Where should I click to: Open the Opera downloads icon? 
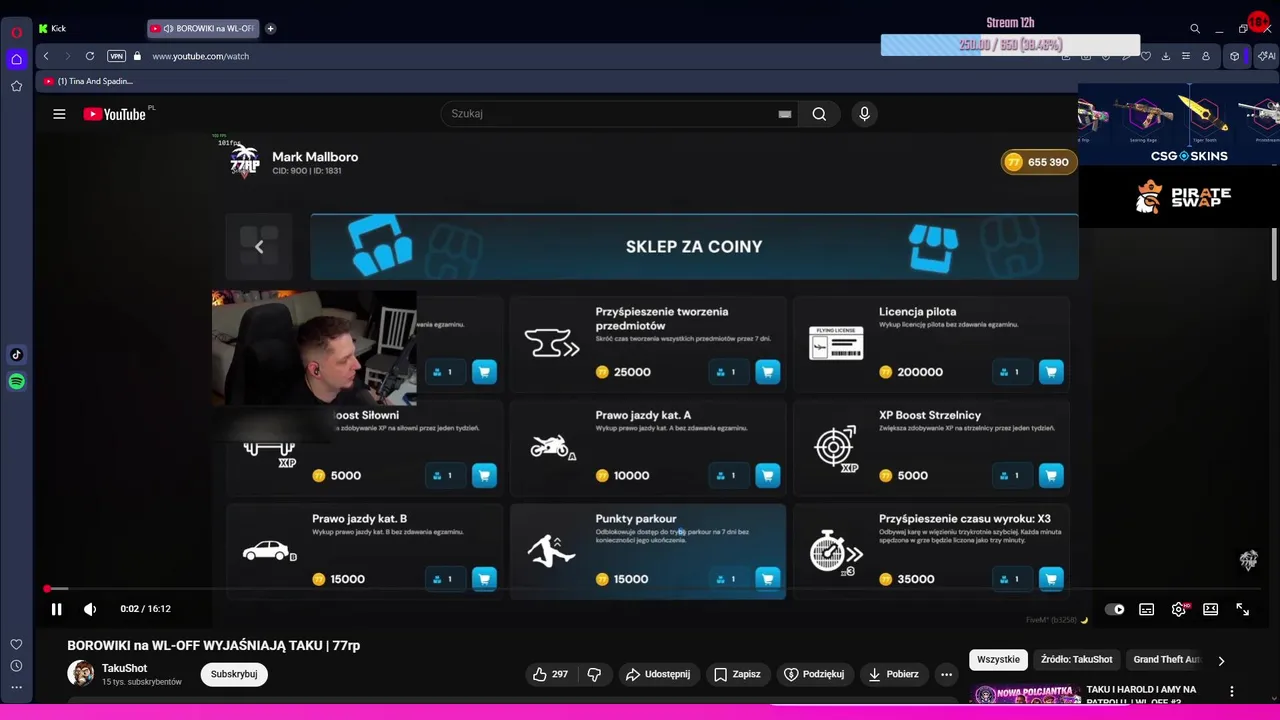tap(1166, 56)
